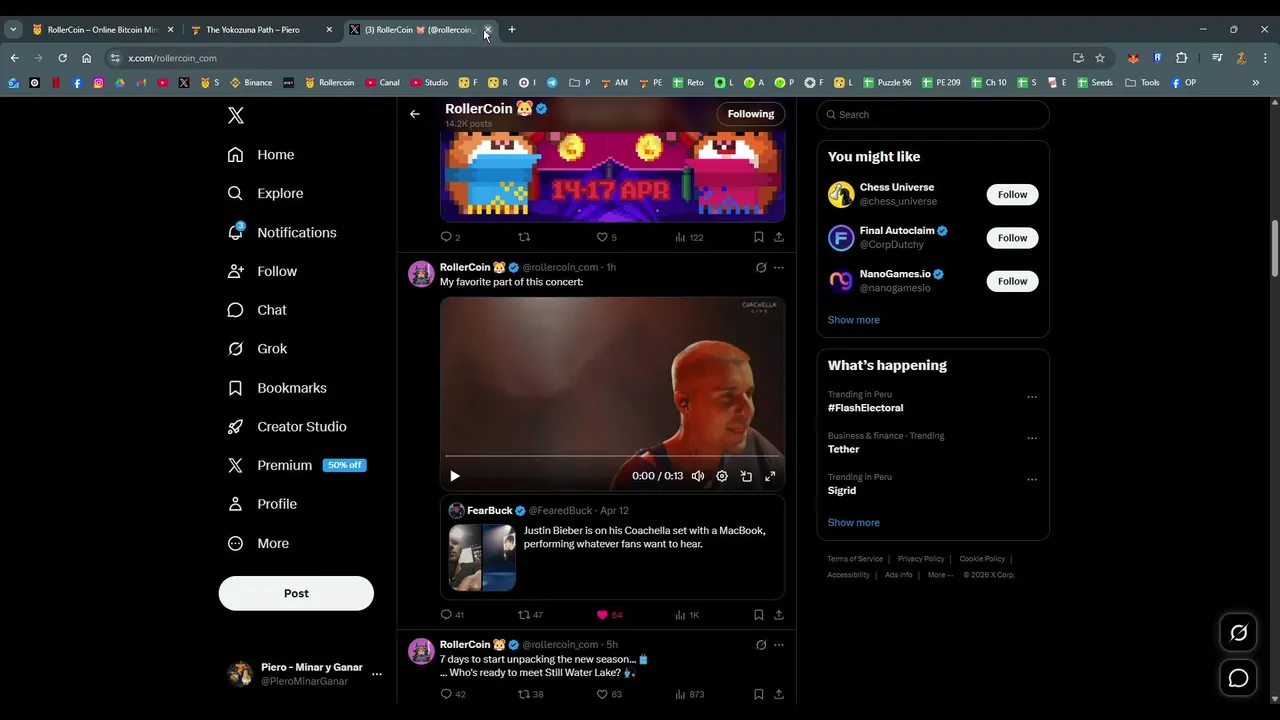Seek along the video progress bar
1280x720 pixels.
pos(612,456)
